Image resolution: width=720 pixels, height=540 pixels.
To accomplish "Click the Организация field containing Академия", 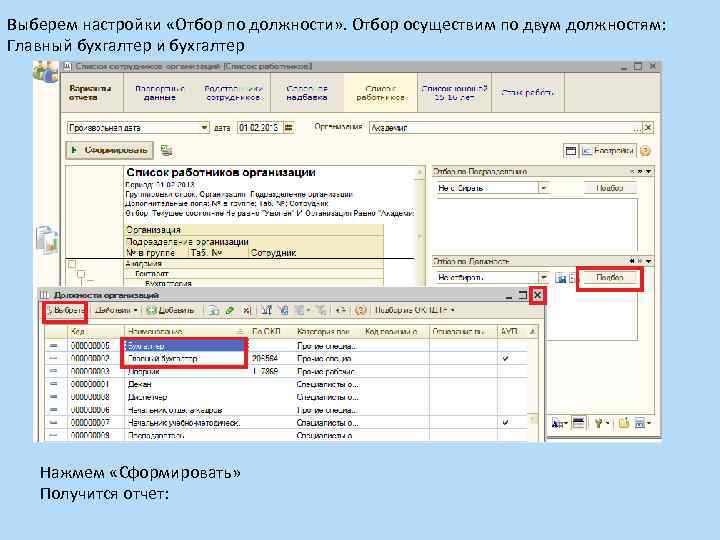I will (x=501, y=128).
